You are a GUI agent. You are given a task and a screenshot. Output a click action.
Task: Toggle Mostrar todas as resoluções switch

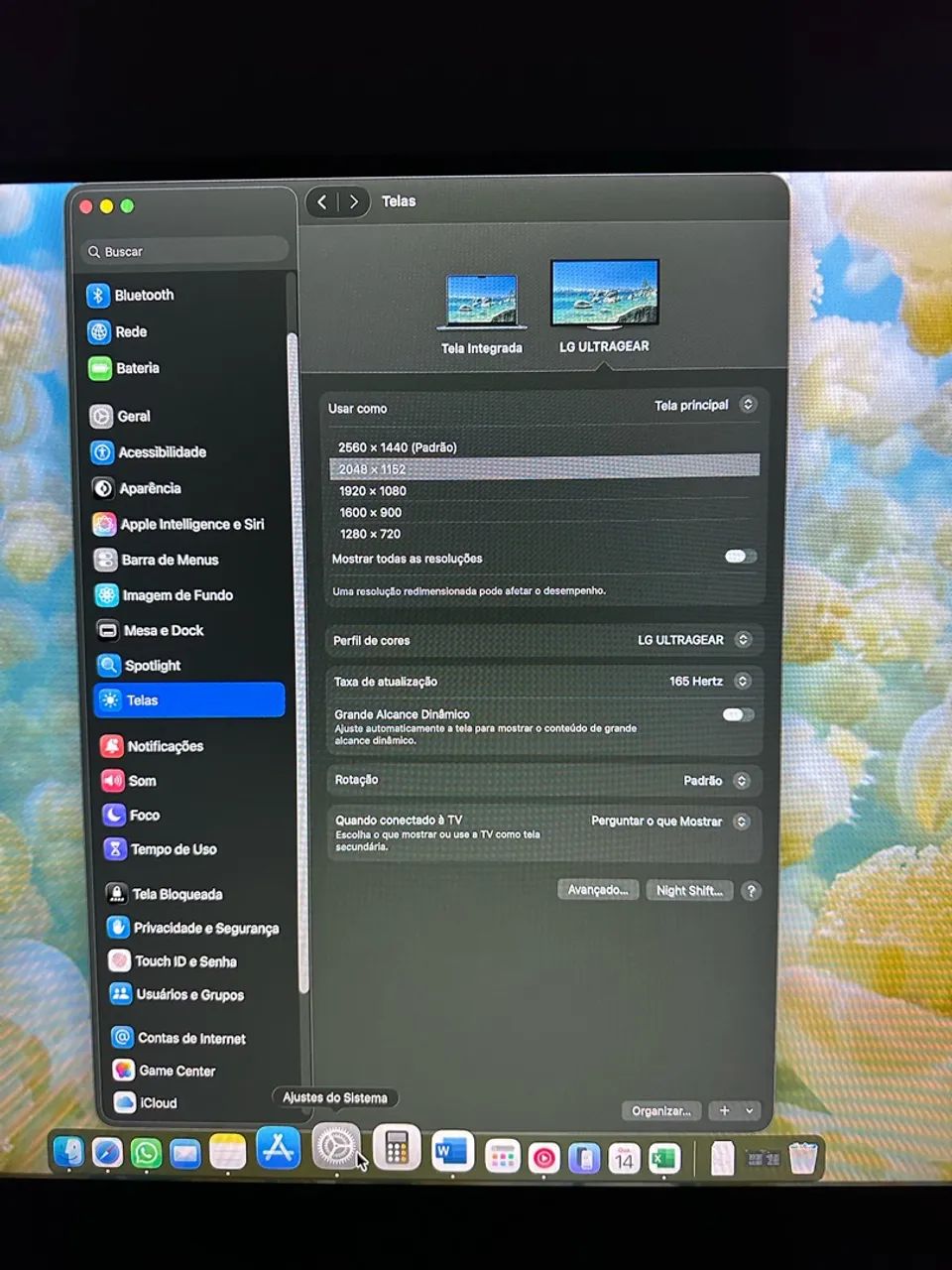(740, 557)
